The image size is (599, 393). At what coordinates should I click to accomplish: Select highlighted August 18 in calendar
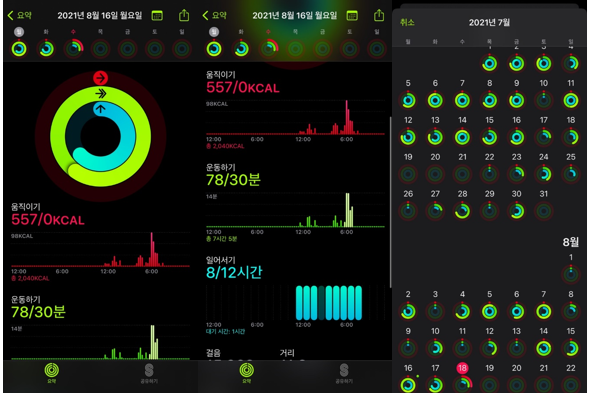click(462, 368)
